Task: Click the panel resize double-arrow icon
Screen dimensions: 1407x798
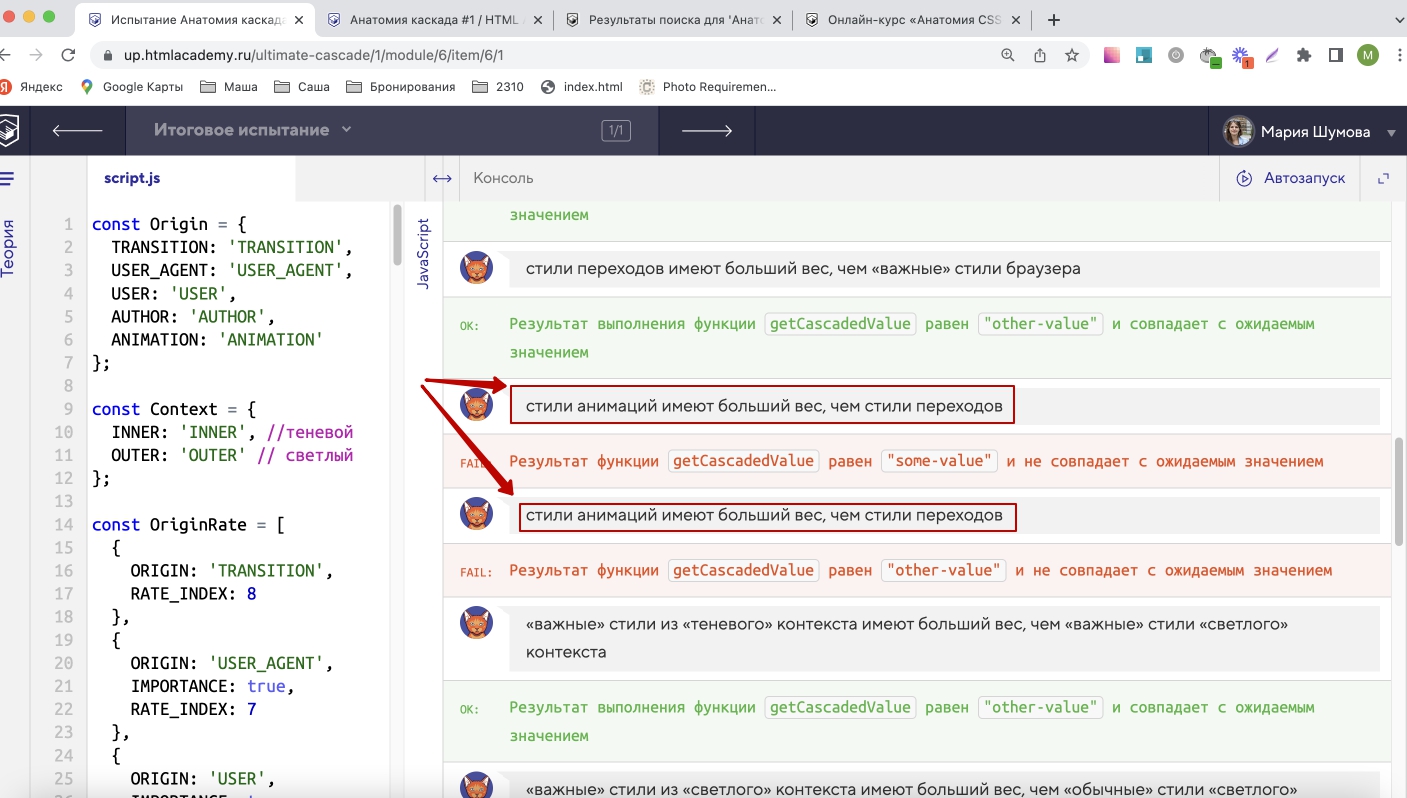Action: (441, 179)
